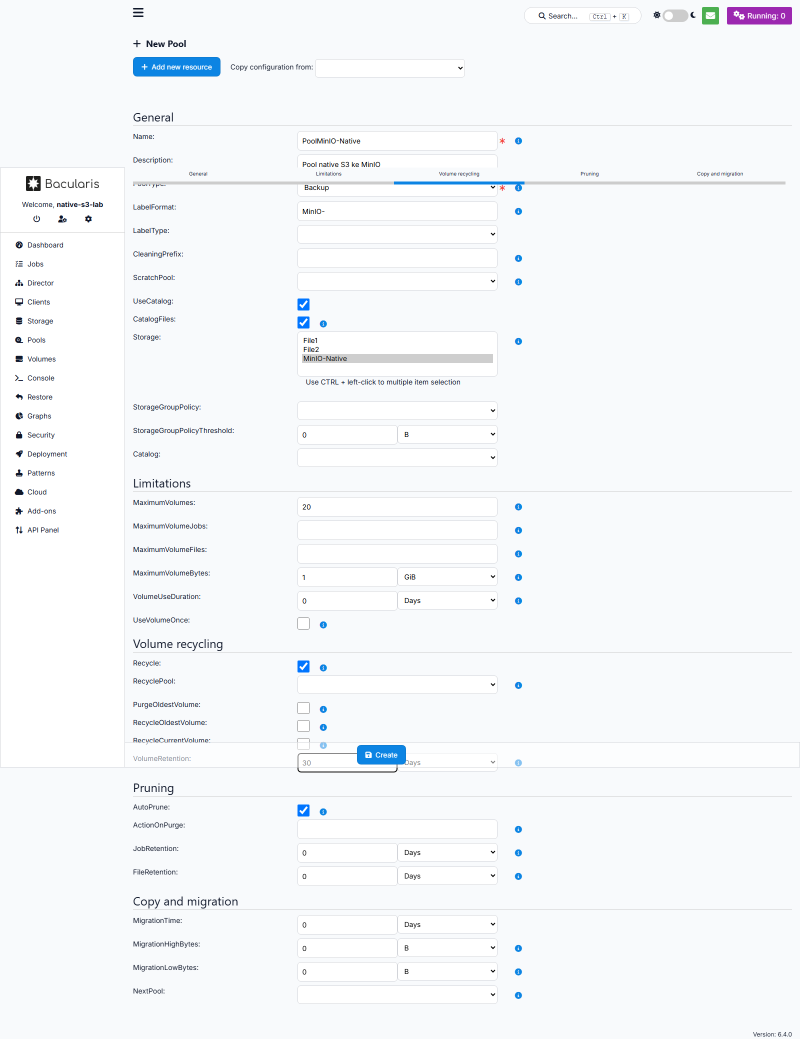The height and width of the screenshot is (1039, 800).
Task: Enable the RecycleOldestVolume checkbox
Action: 304,726
